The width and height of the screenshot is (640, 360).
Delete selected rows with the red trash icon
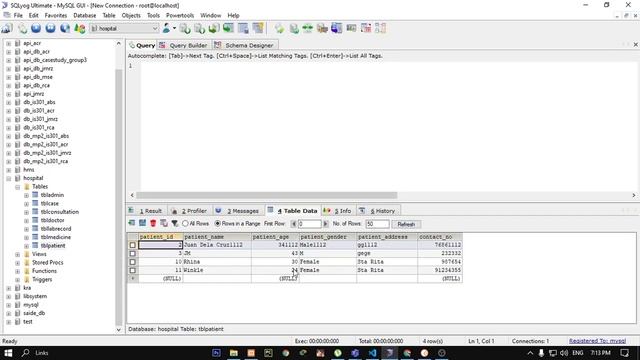coord(153,223)
